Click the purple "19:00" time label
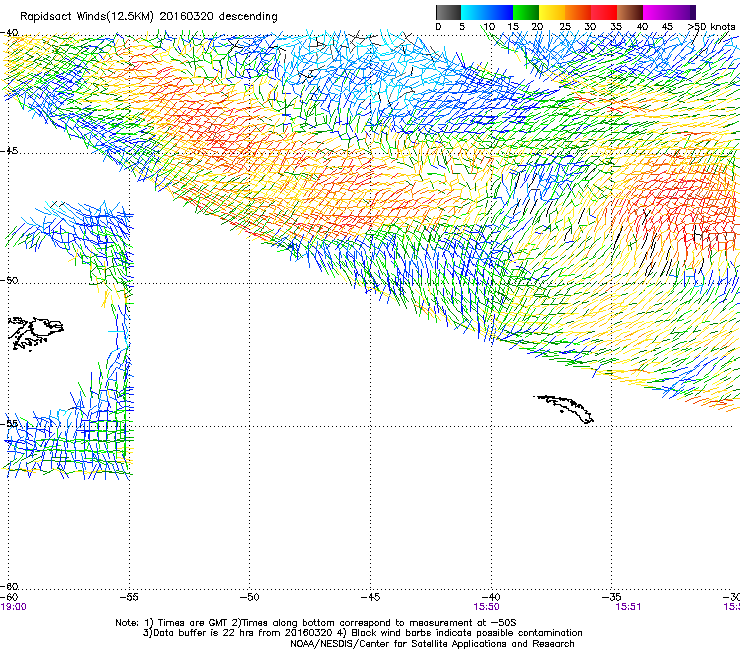This screenshot has height=650, width=740. [14, 607]
